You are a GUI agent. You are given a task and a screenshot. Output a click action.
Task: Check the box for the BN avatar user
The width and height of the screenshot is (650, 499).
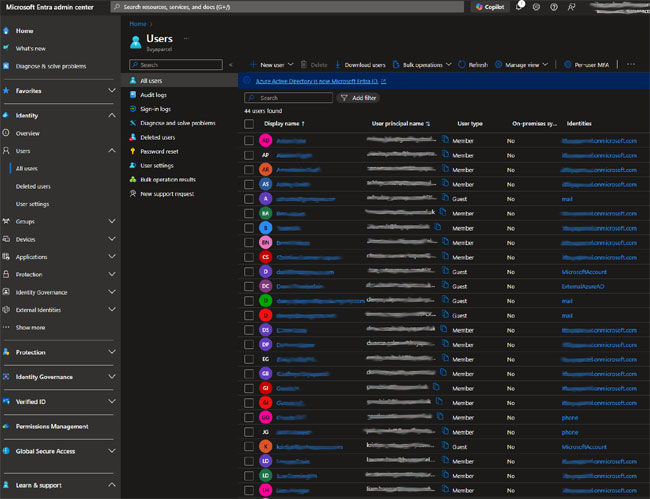click(249, 242)
